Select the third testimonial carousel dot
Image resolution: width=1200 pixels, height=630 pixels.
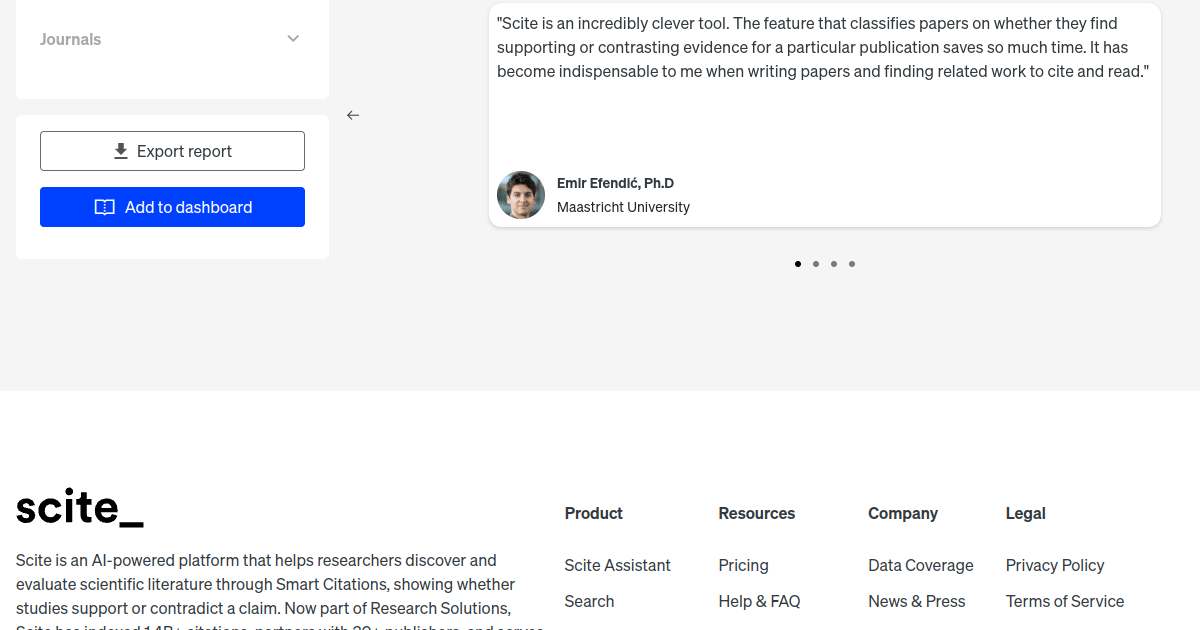[x=834, y=264]
